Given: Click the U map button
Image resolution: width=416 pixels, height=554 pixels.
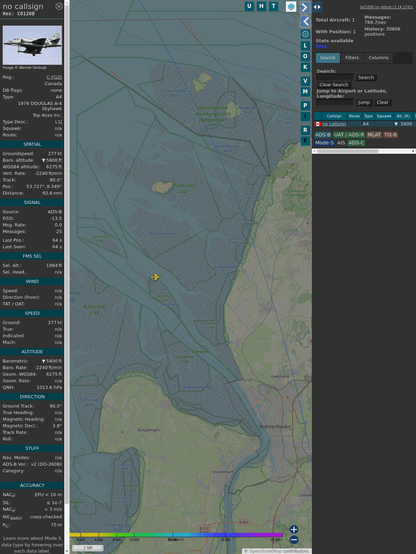Looking at the screenshot, I should click(249, 6).
